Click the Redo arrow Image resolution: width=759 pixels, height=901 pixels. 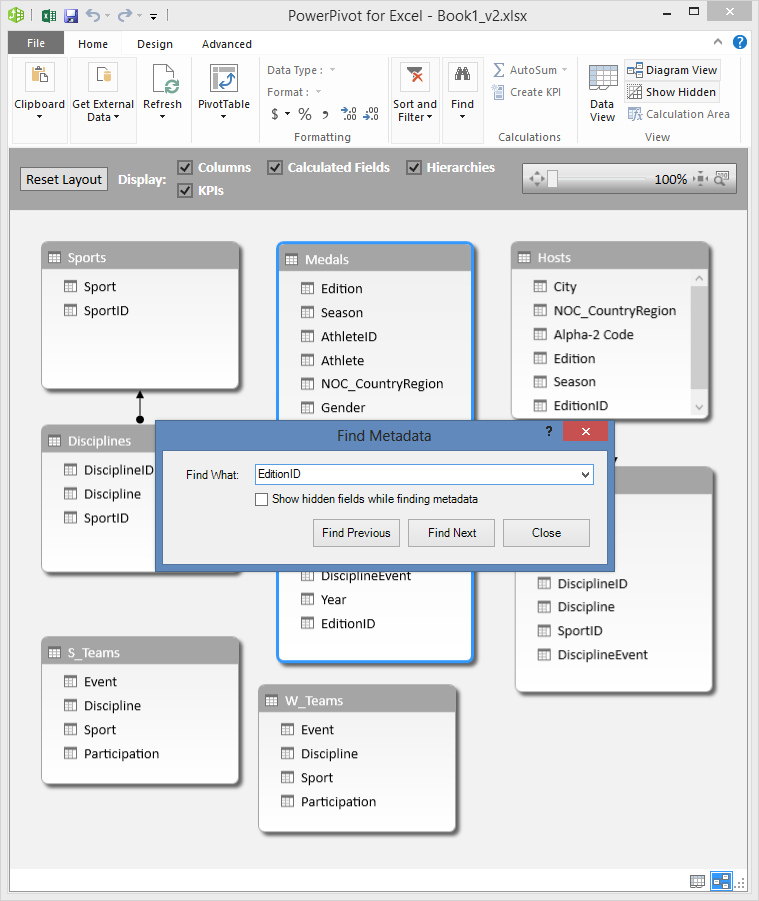coord(125,15)
